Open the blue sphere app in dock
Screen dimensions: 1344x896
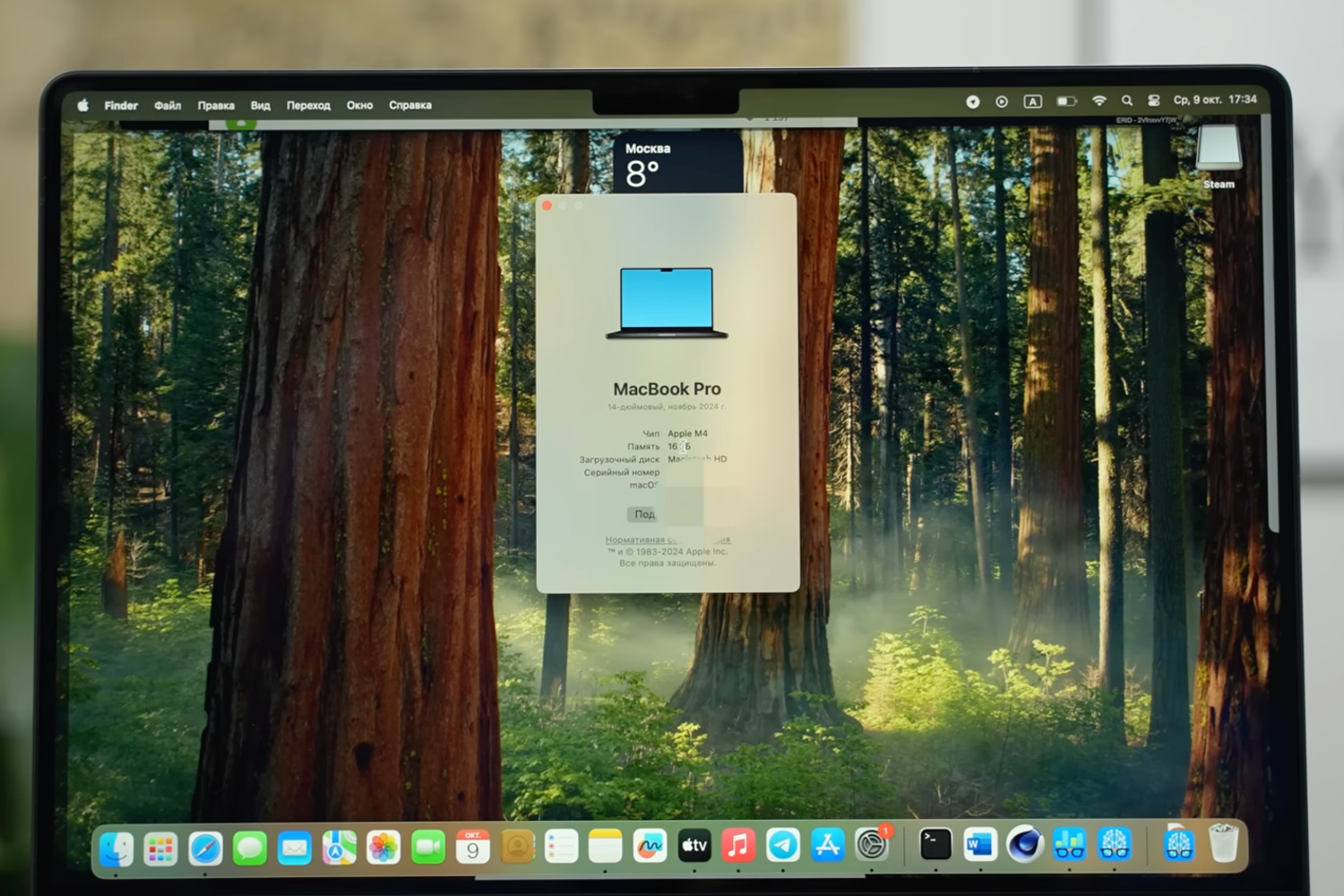coord(1025,845)
